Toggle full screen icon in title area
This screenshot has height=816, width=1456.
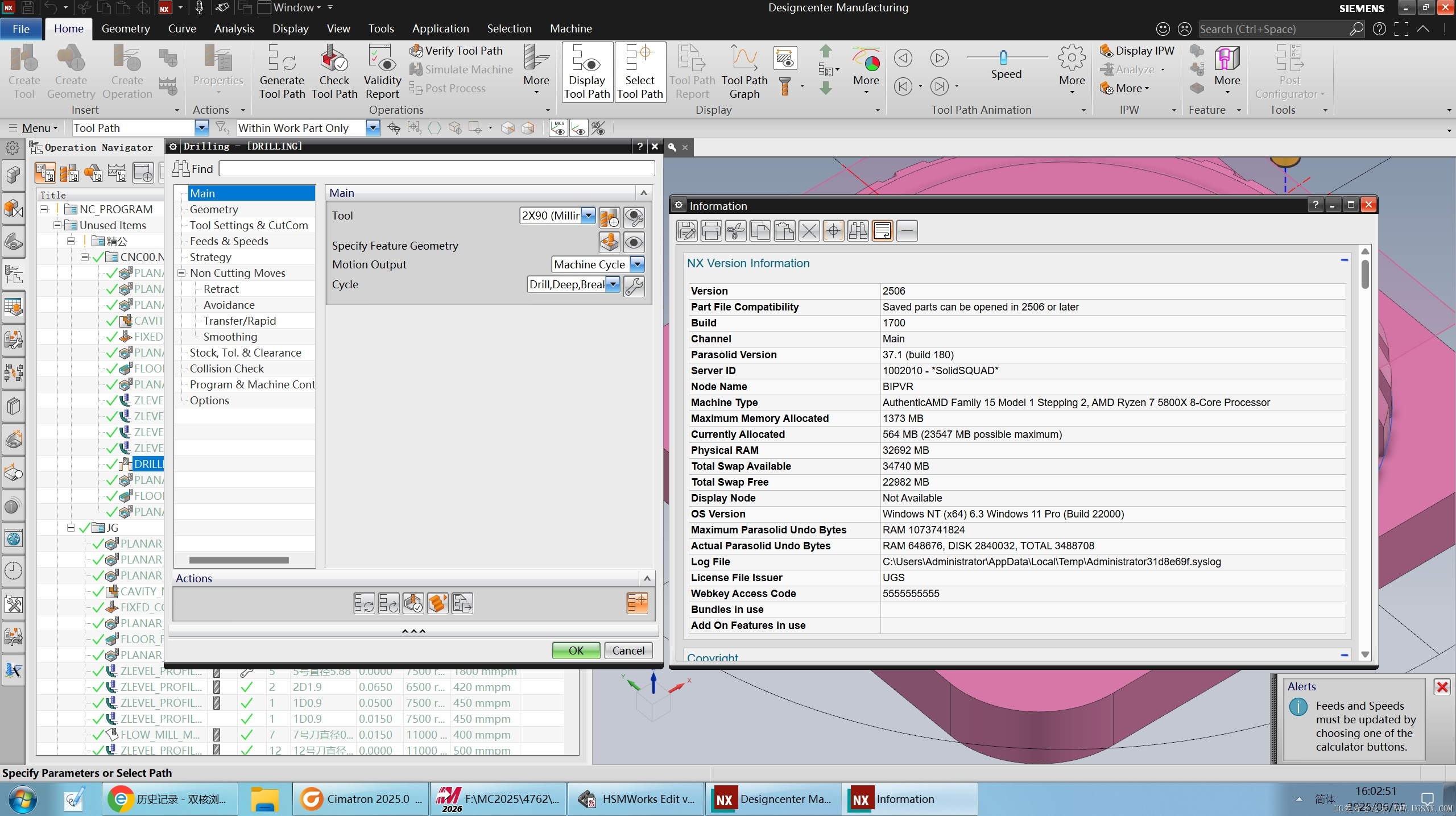click(x=1401, y=29)
